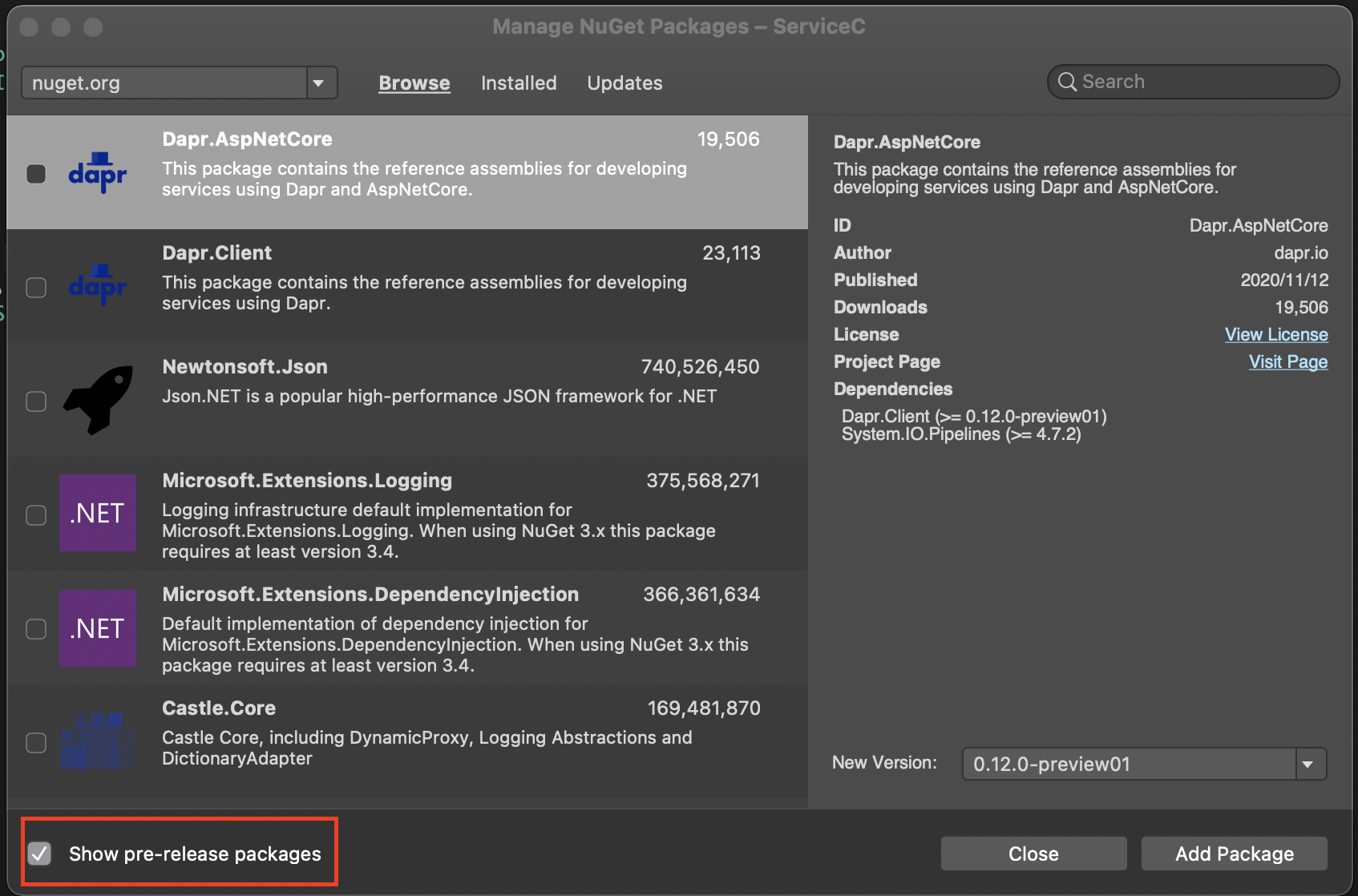Click the Search input field
1358x896 pixels.
click(1193, 82)
